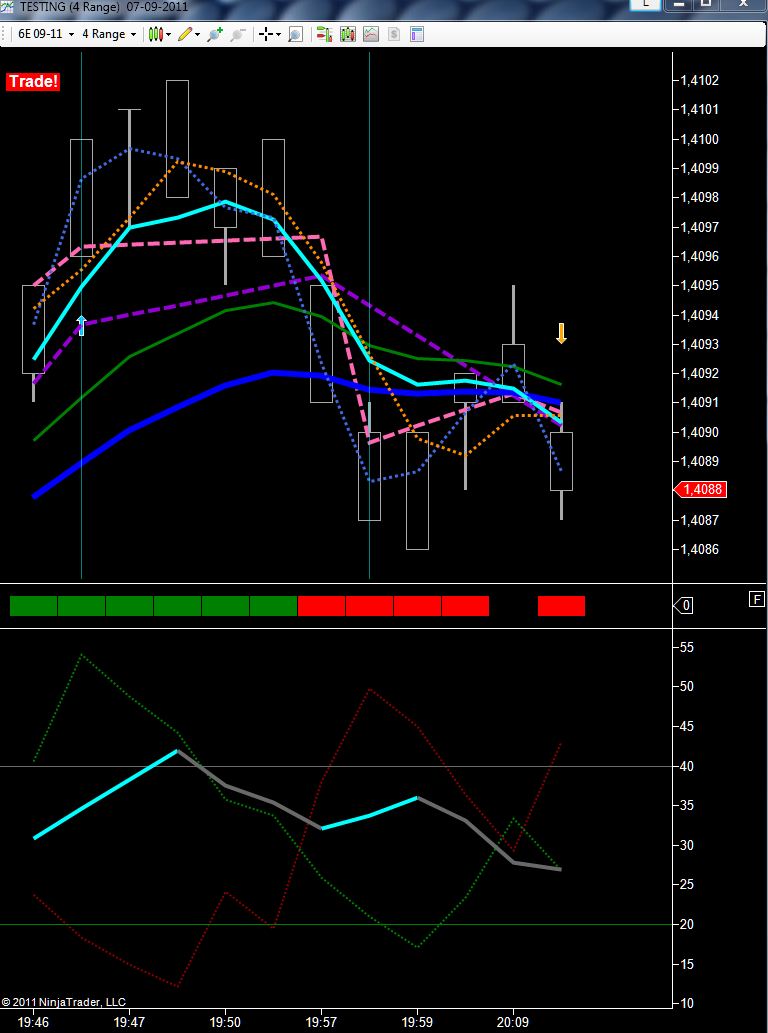
Task: Click the 40 value on indicator axis
Action: coord(686,766)
